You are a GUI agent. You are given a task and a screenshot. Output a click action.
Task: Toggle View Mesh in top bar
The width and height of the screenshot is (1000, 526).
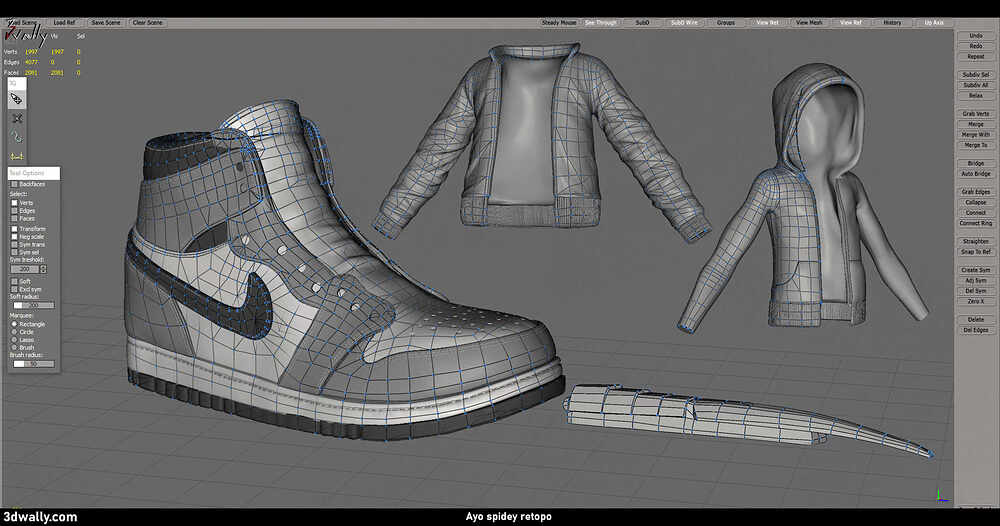coord(809,22)
